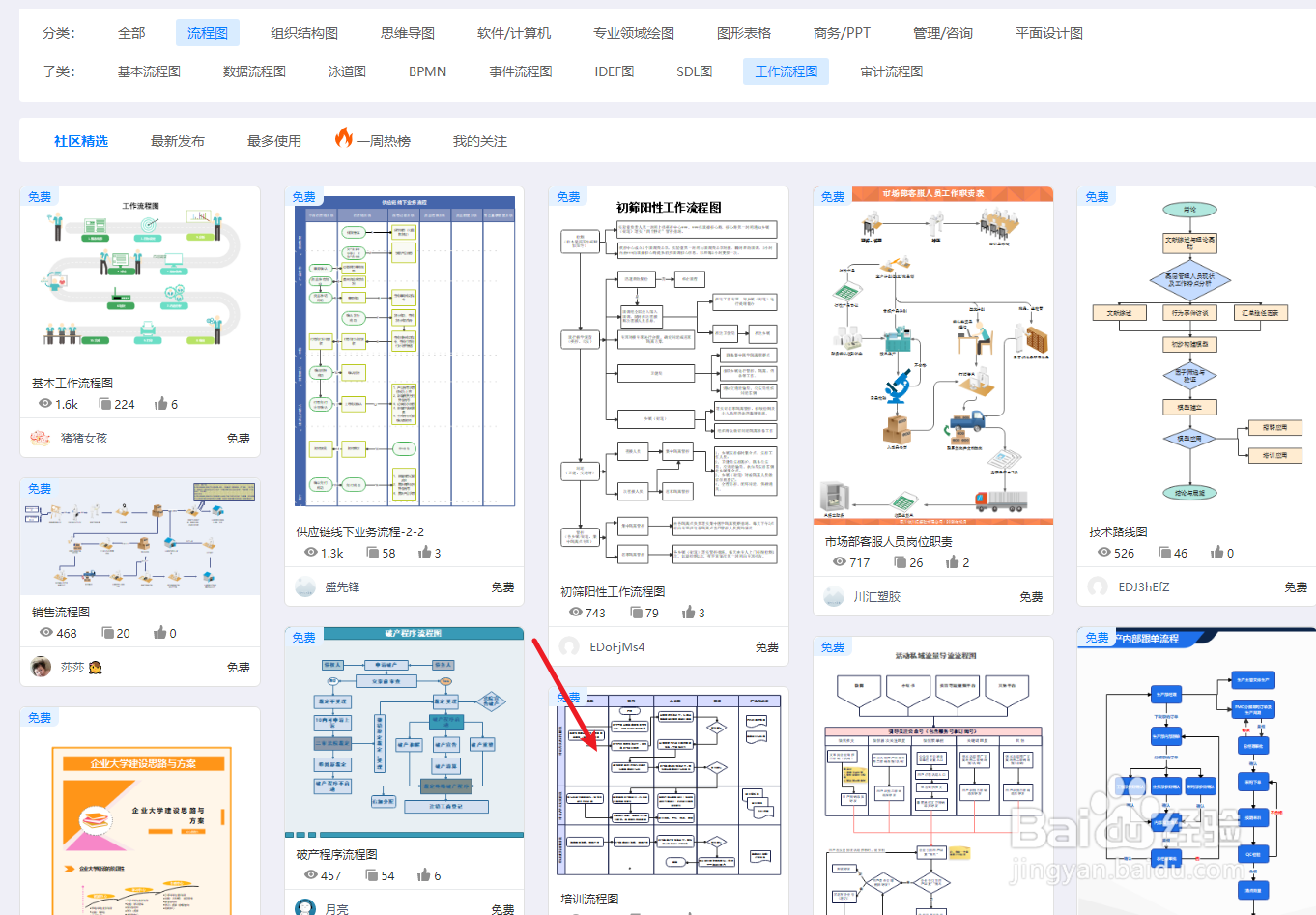Click the like icon on 市场部客服人员岗位职责表

[x=953, y=561]
